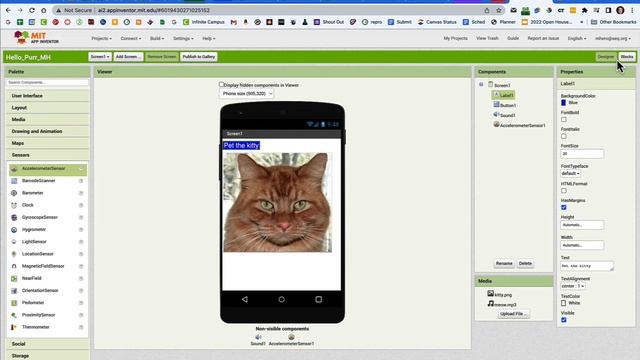
Task: Click the Search Components field
Action: tap(47, 82)
